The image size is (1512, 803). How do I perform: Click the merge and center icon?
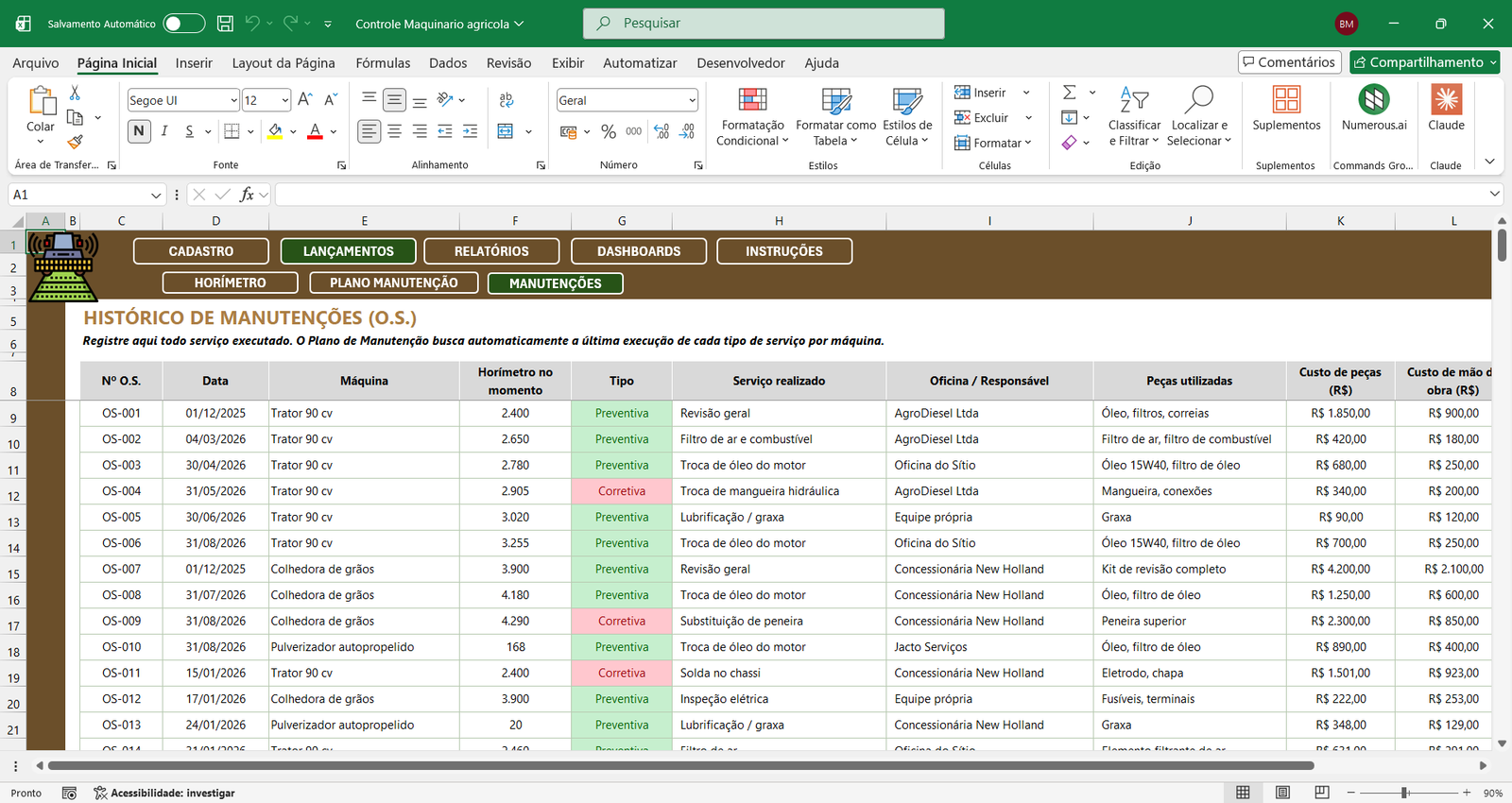pyautogui.click(x=506, y=131)
